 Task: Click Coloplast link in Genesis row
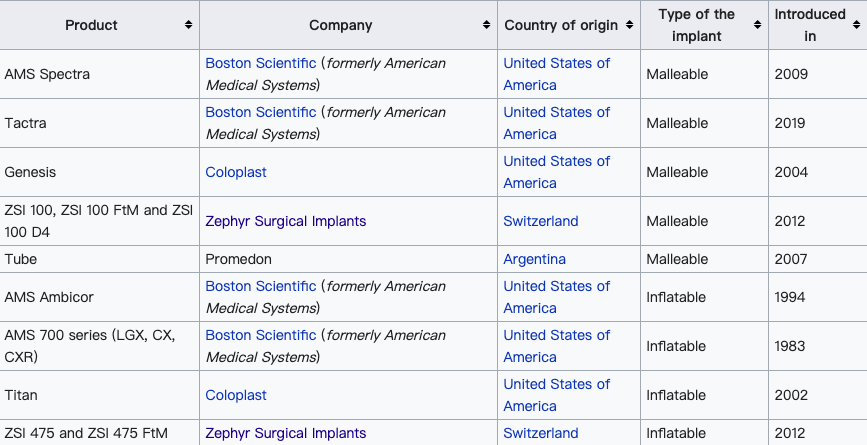pyautogui.click(x=236, y=172)
